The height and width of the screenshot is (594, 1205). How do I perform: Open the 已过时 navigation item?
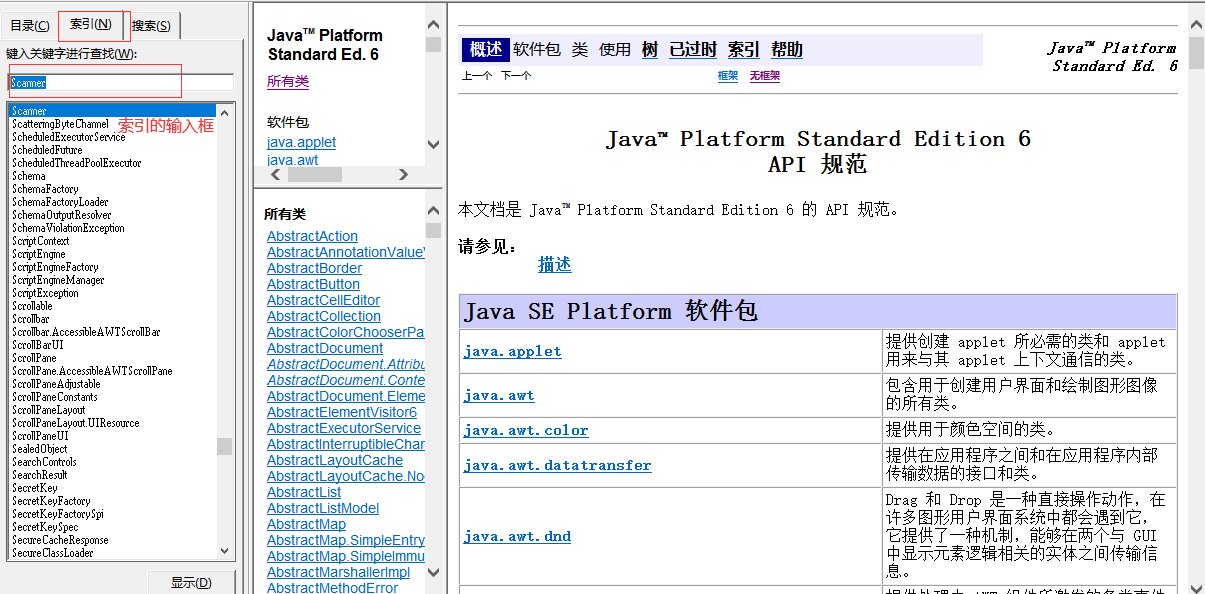tap(694, 48)
